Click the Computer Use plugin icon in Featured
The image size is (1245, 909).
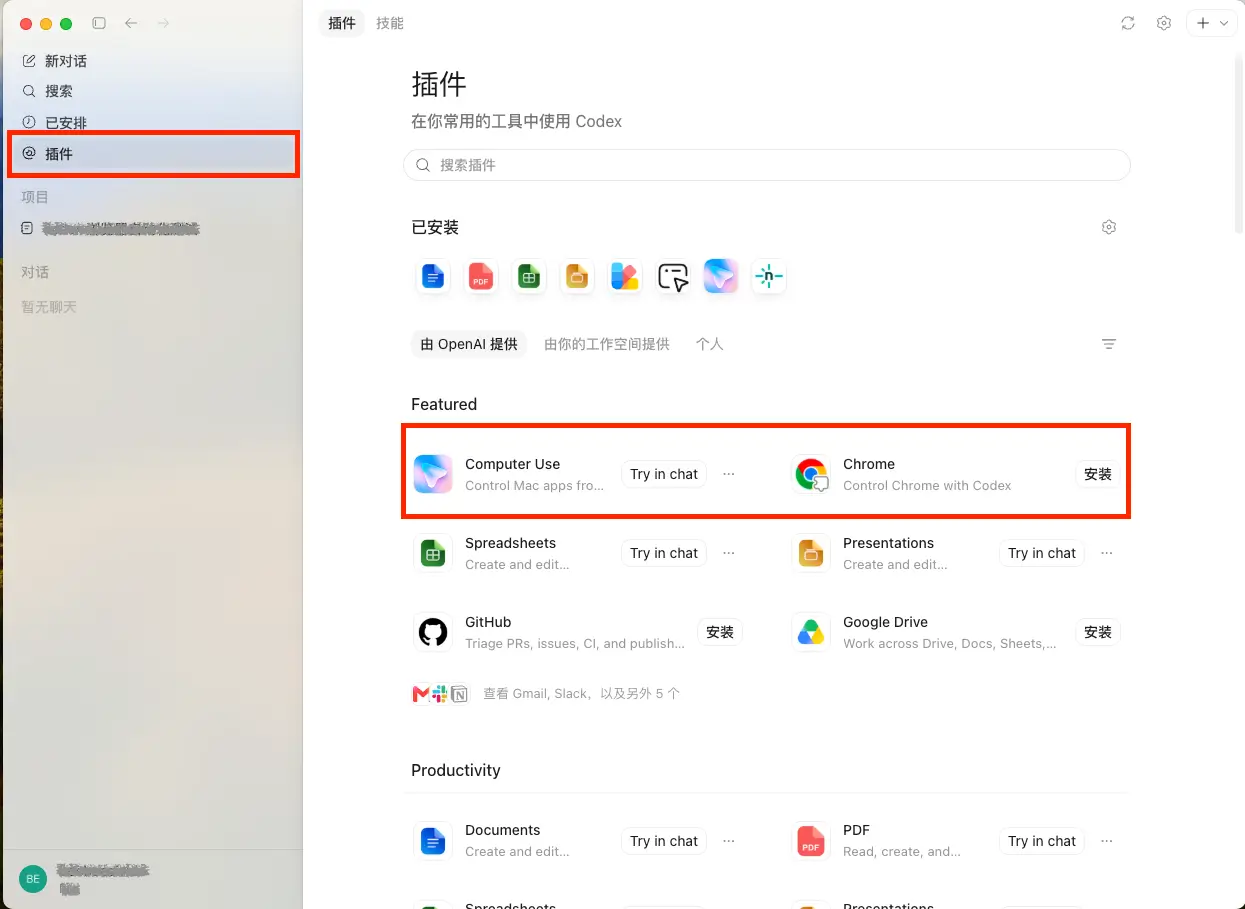click(433, 474)
